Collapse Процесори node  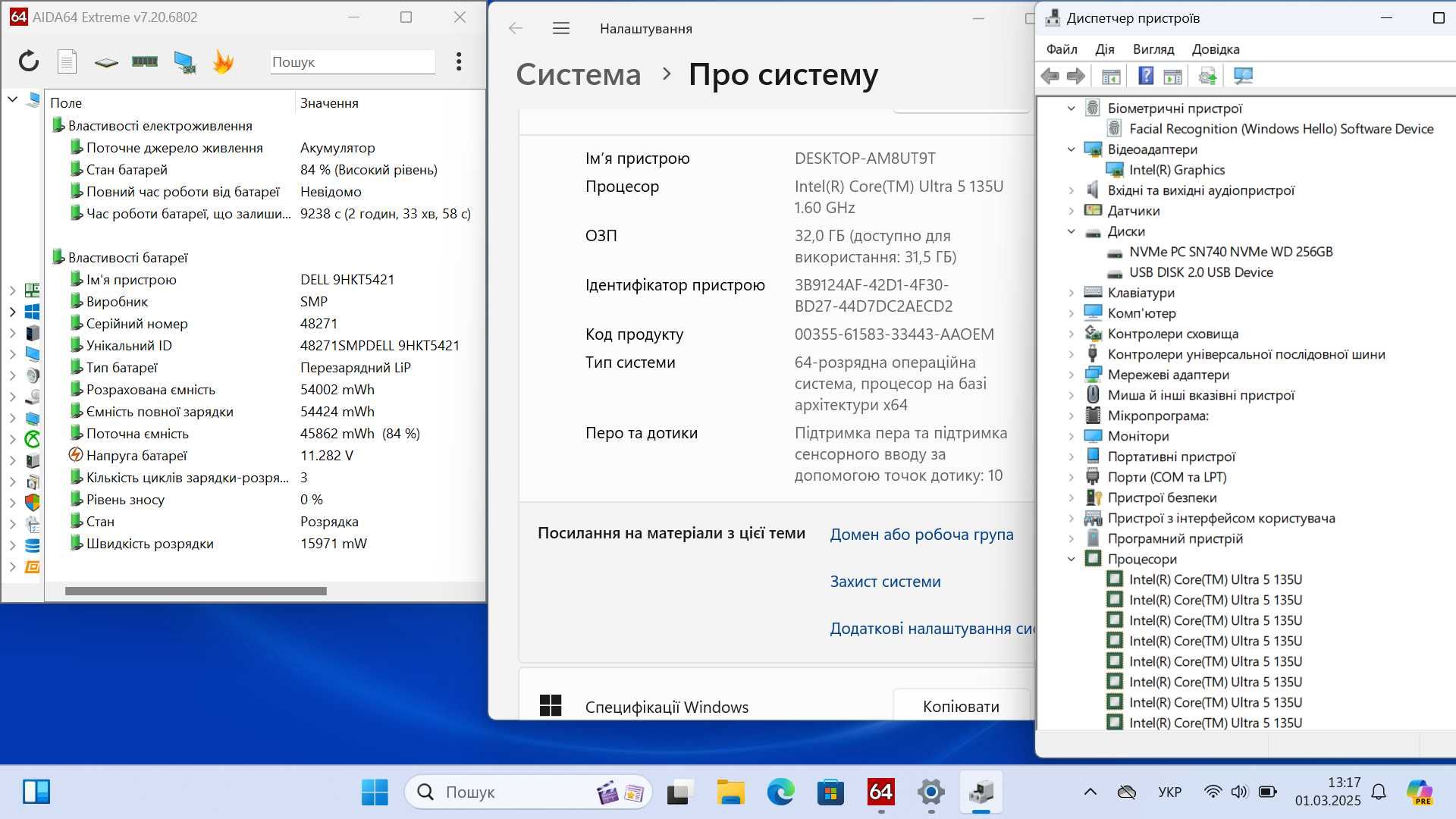pyautogui.click(x=1072, y=559)
